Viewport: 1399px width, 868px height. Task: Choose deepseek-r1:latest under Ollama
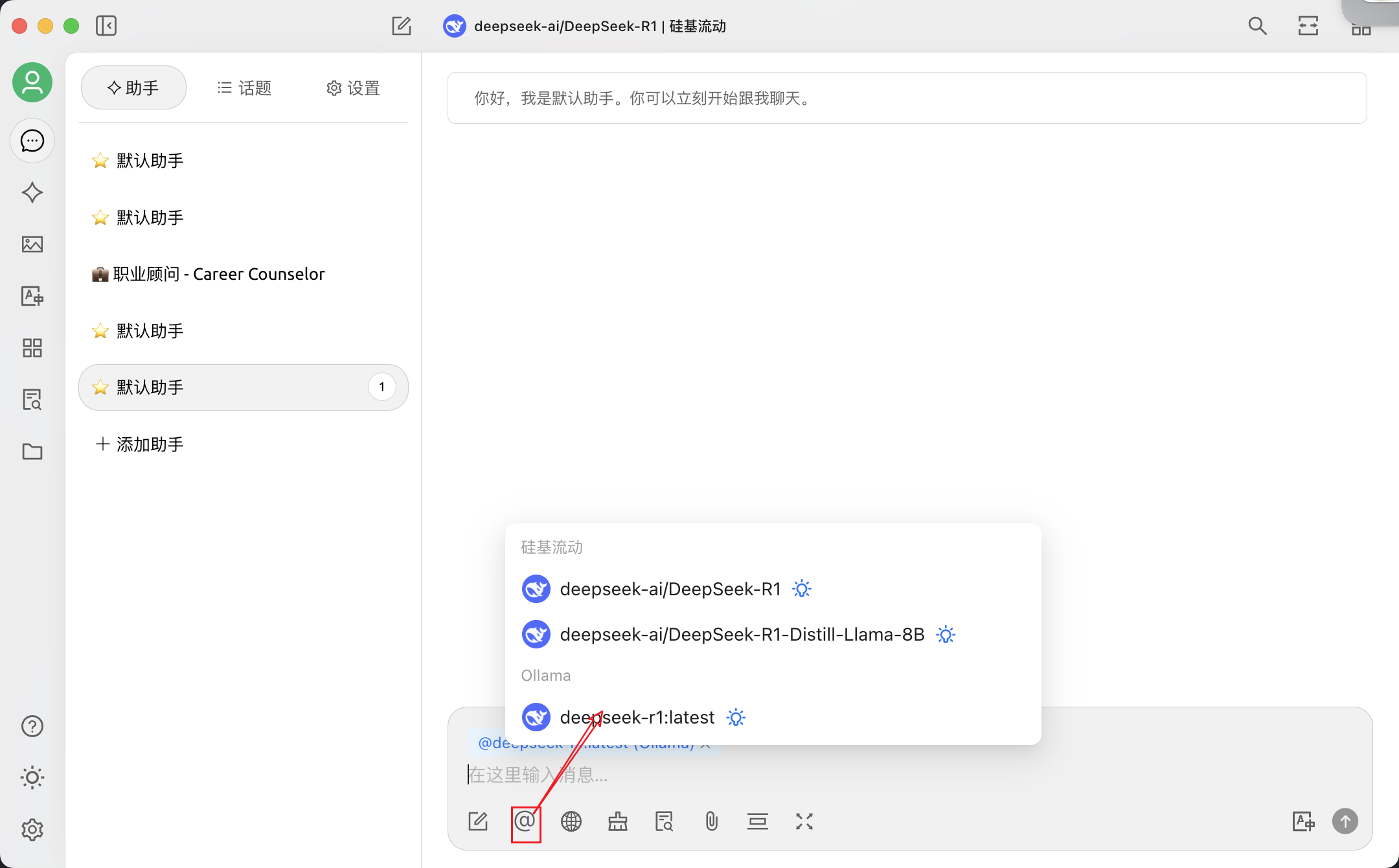[773, 717]
